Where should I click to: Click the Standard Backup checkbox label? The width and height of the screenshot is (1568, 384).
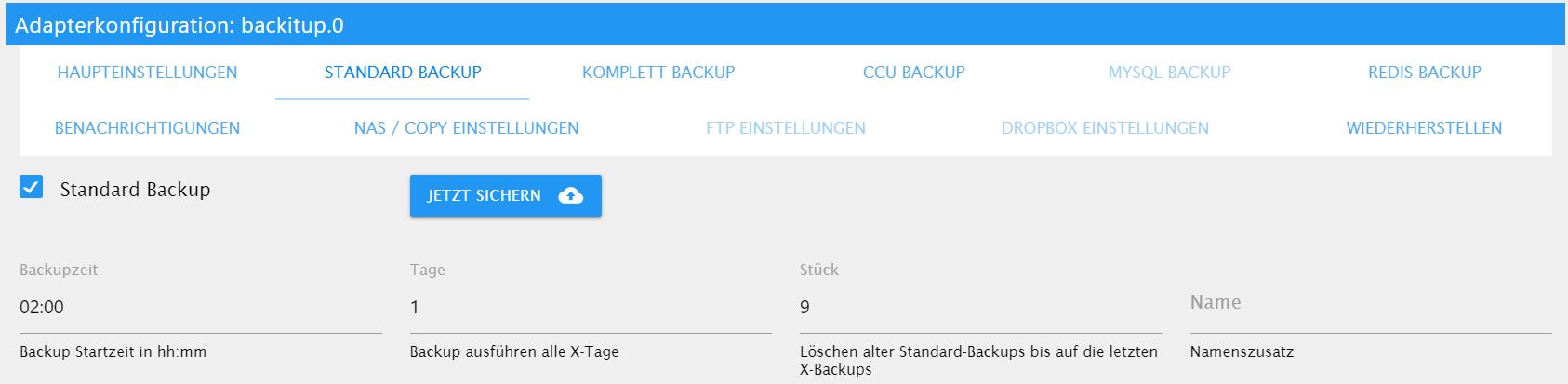coord(135,190)
